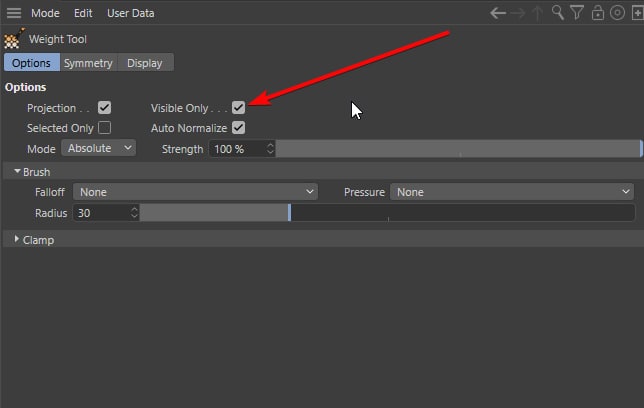Click the Strength stepper arrows

270,149
